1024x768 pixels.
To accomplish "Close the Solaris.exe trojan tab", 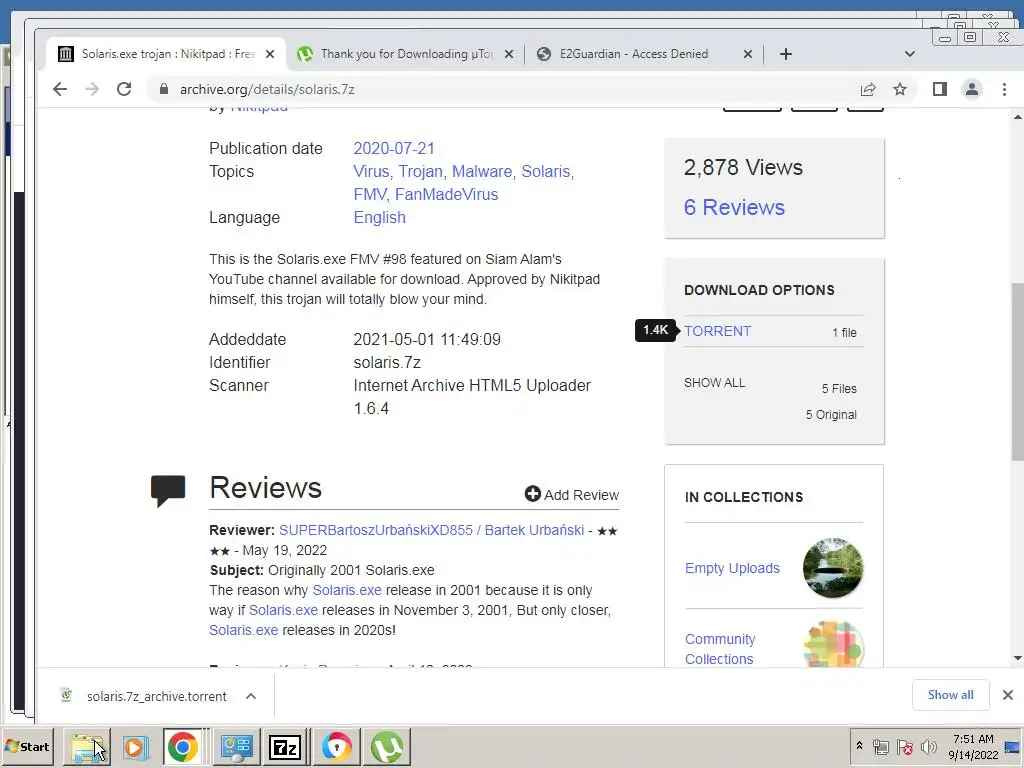I will click(x=270, y=54).
